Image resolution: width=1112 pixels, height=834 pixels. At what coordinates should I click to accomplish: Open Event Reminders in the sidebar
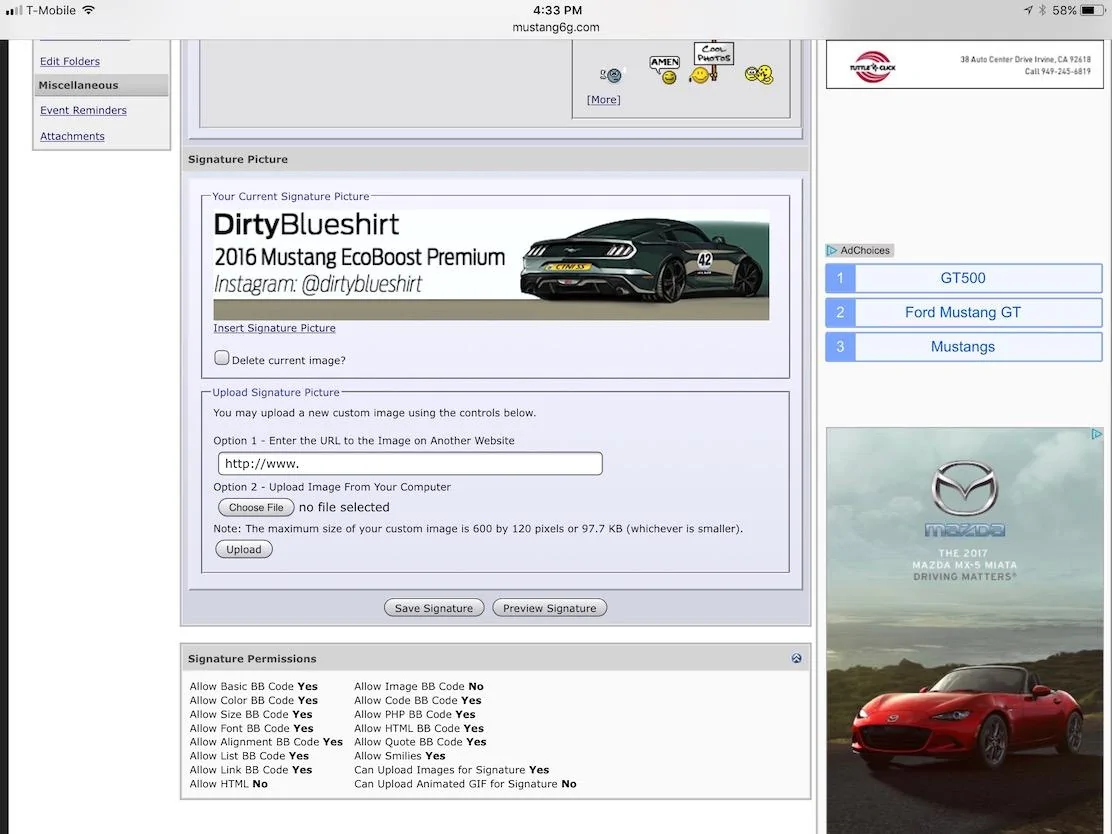pos(83,111)
